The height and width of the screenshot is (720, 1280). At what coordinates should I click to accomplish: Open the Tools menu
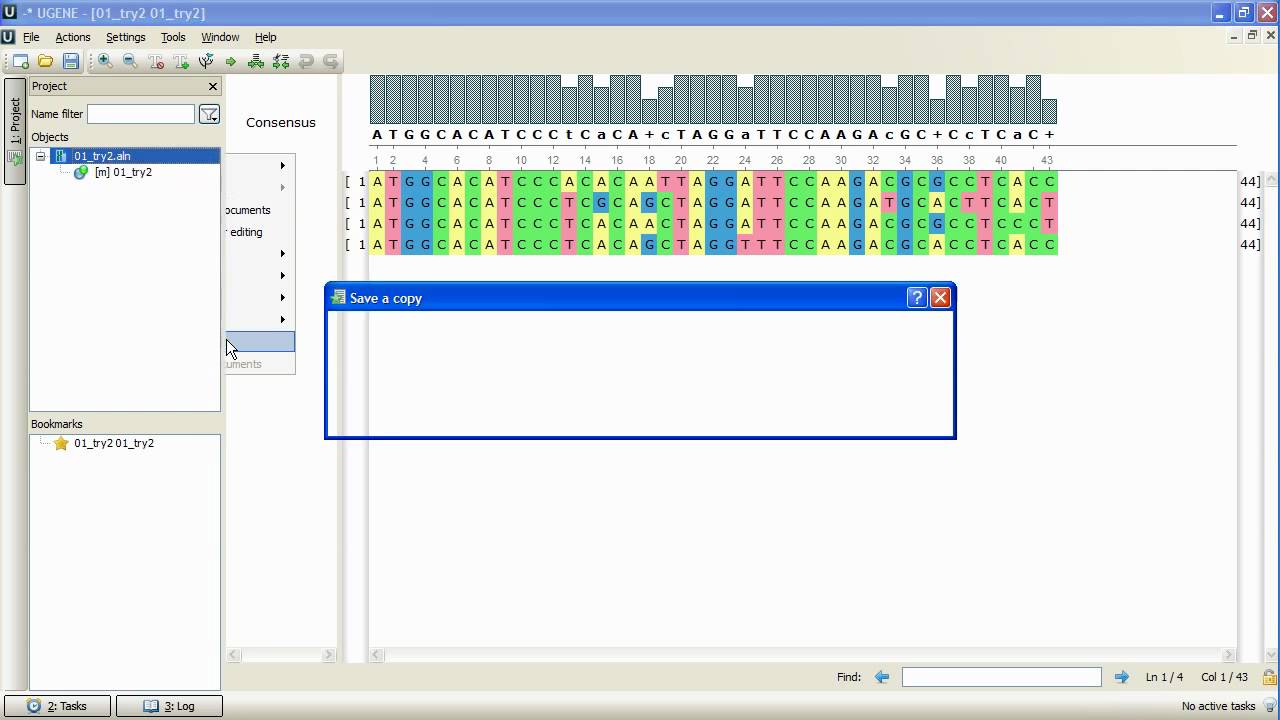point(173,37)
